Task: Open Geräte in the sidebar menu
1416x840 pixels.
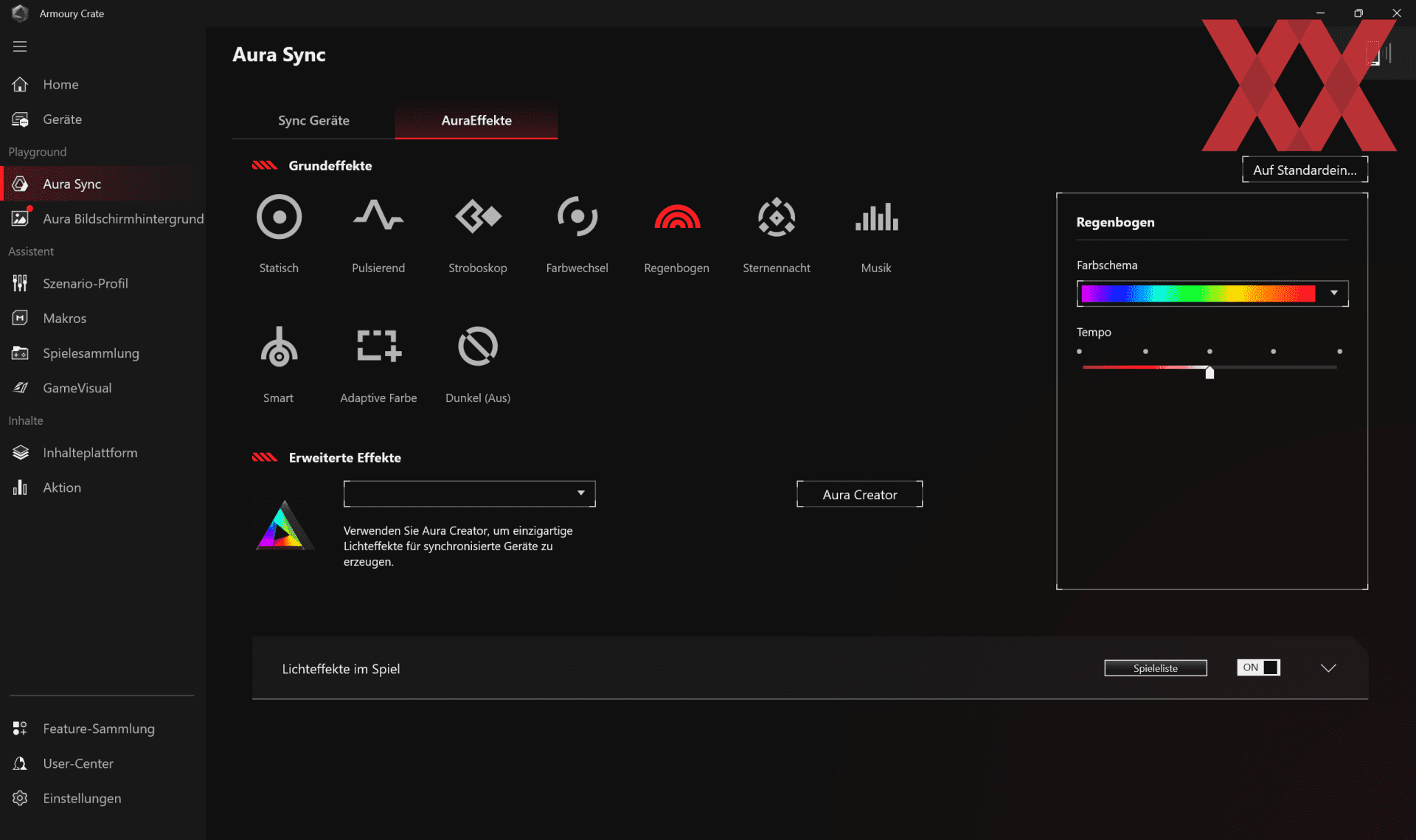Action: (62, 119)
